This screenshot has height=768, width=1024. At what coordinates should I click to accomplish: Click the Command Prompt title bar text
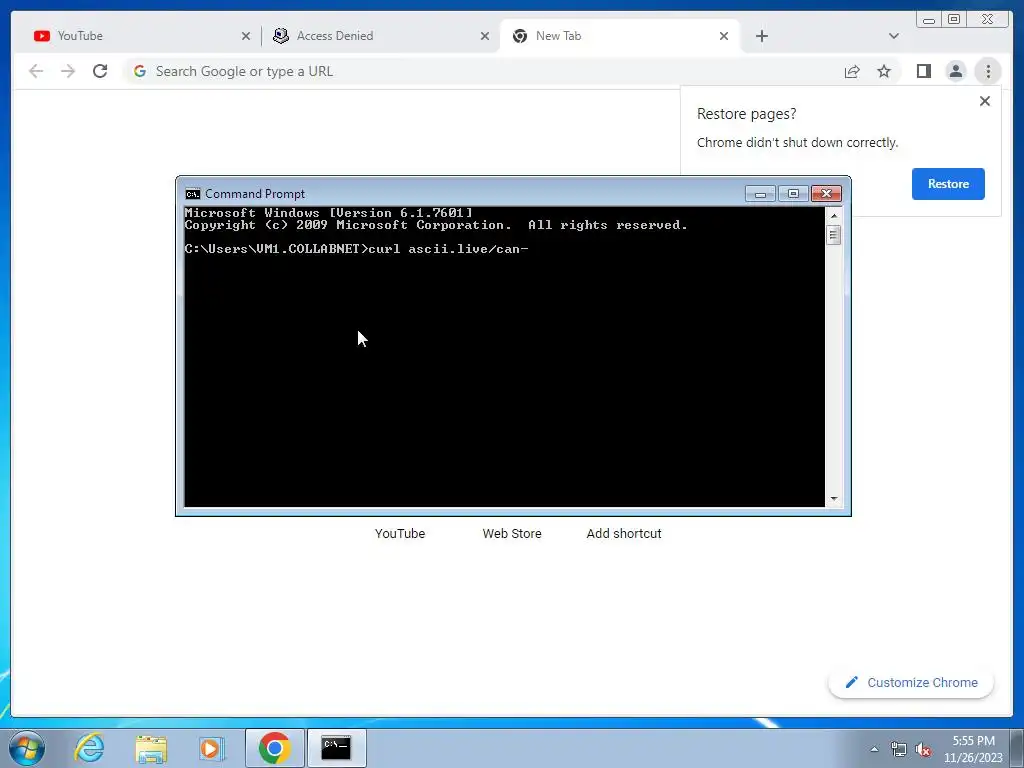255,194
